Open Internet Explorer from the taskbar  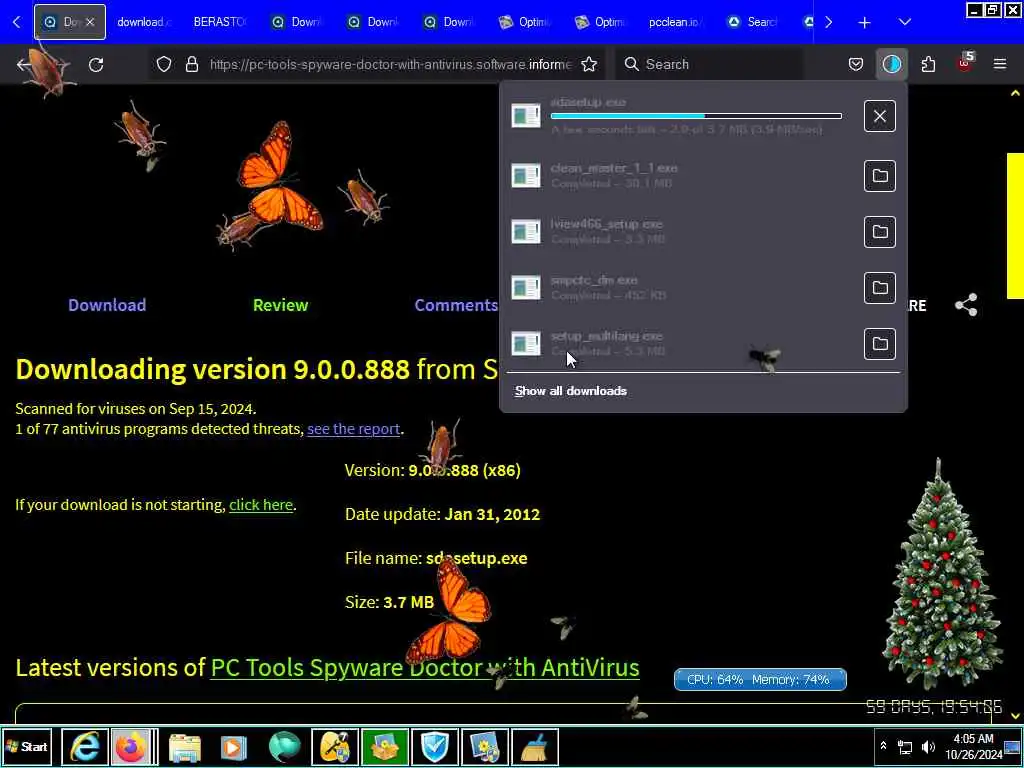(85, 747)
